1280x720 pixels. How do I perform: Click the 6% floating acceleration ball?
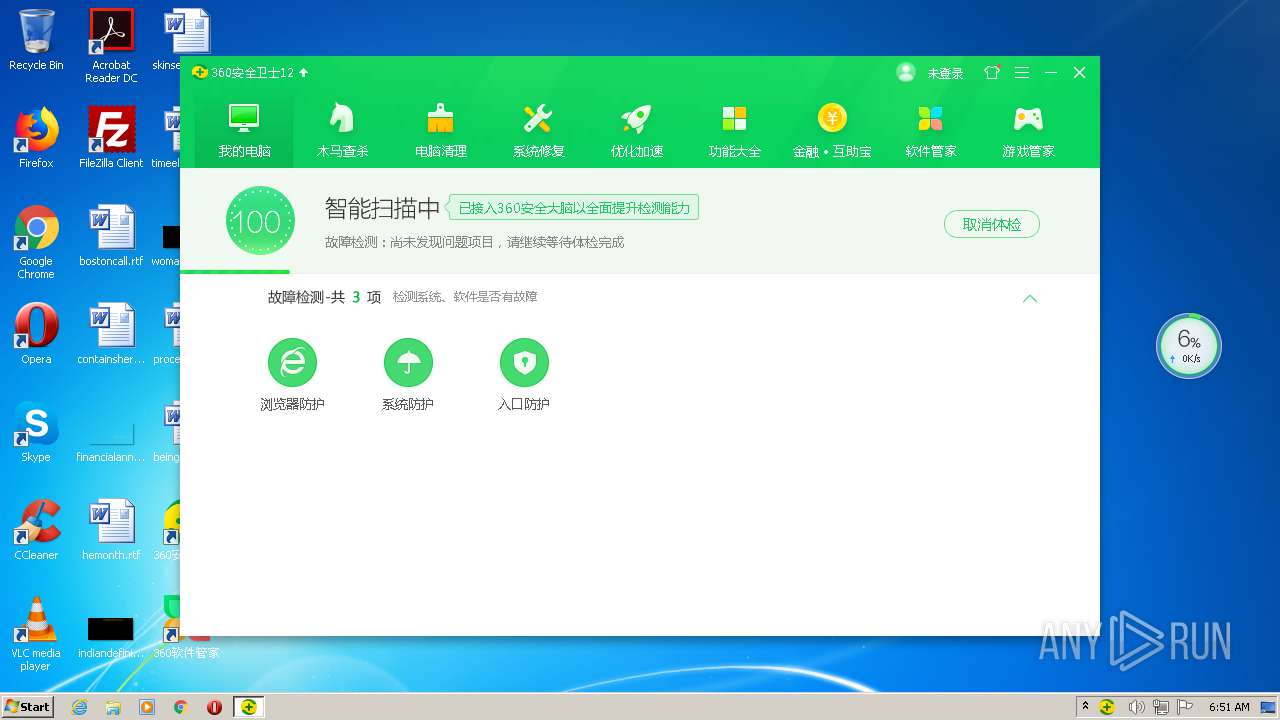(1189, 346)
